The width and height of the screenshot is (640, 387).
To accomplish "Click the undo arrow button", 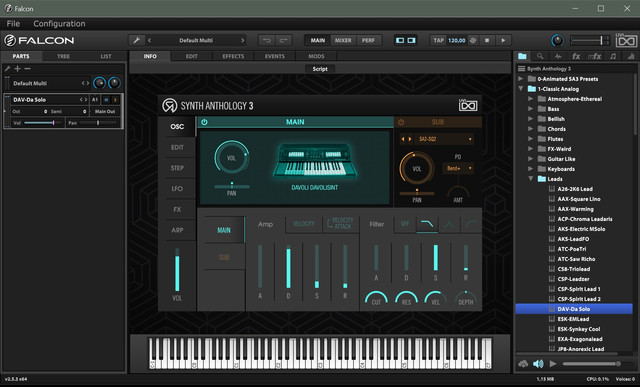I will (x=267, y=40).
